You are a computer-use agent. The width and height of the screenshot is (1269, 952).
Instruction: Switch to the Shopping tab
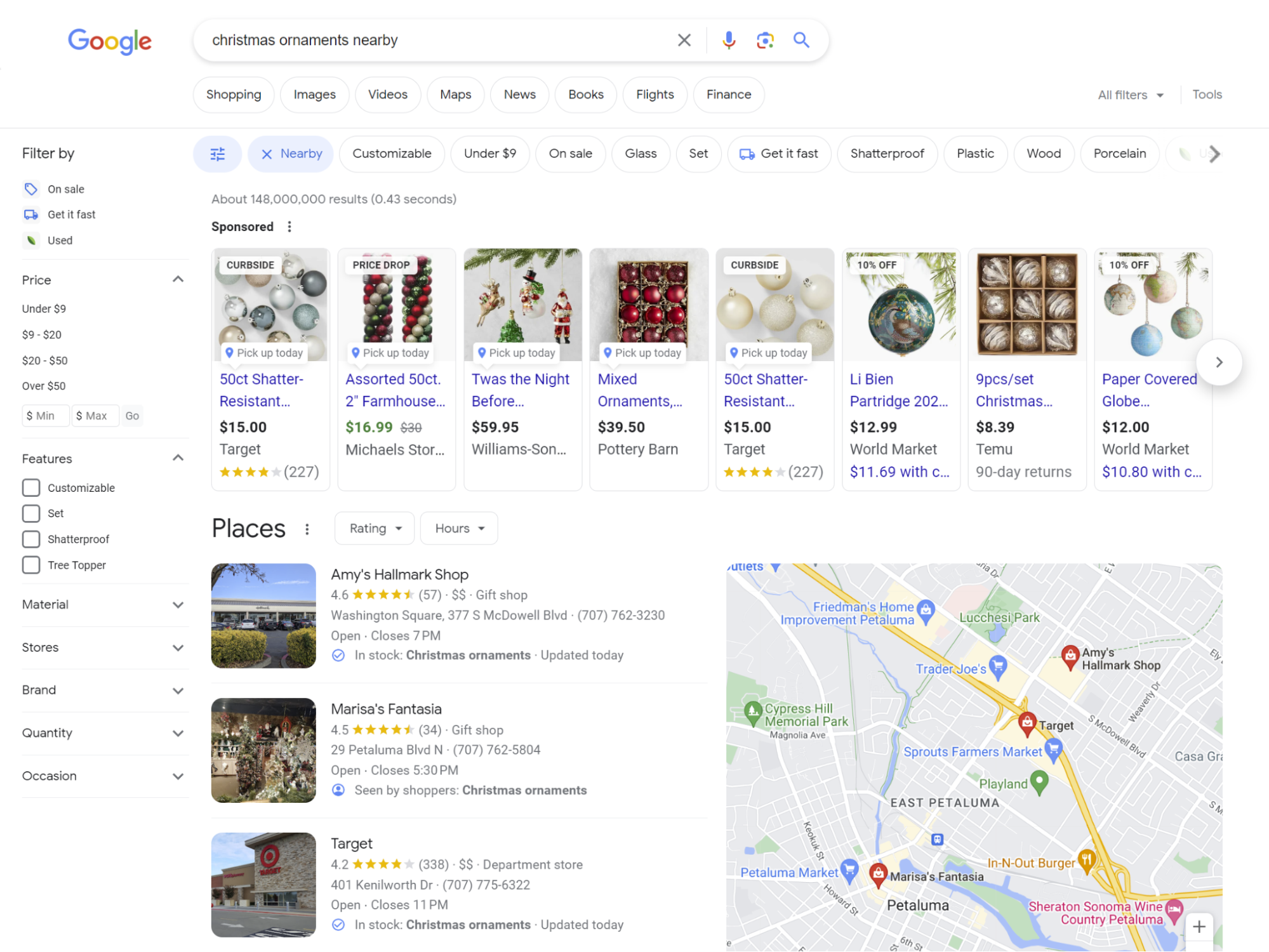coord(234,95)
